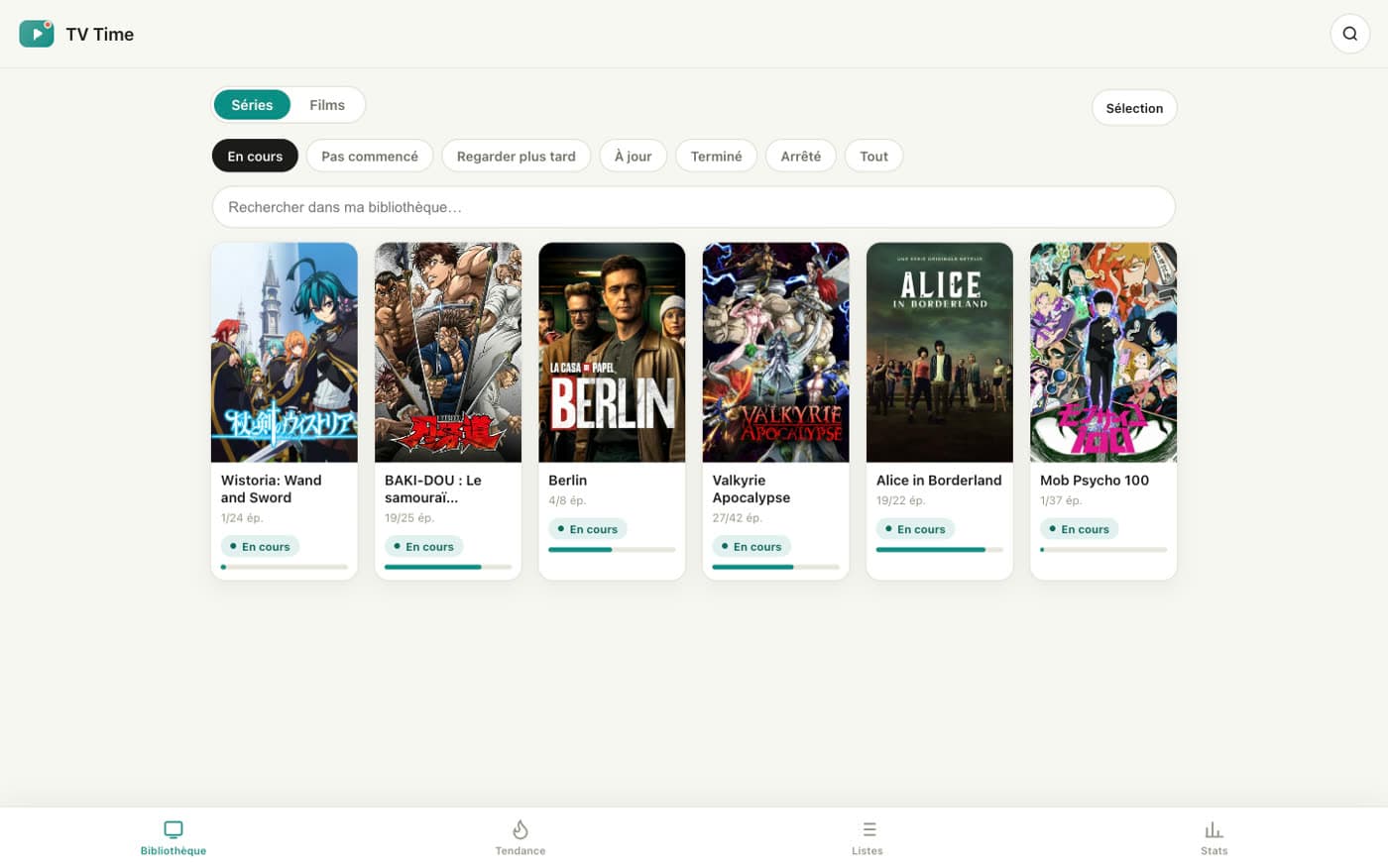The image size is (1388, 868).
Task: Click Berlin's En cours status badge
Action: click(x=587, y=529)
